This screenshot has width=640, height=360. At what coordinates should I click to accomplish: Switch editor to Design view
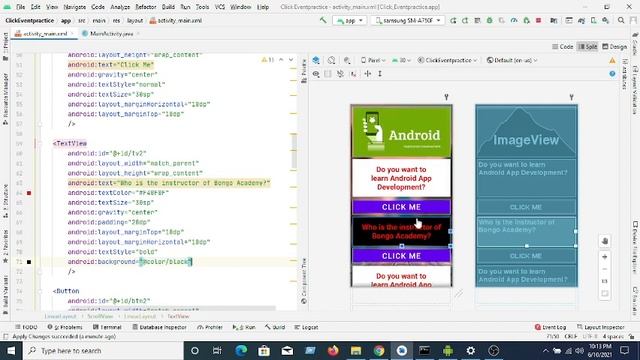point(615,47)
